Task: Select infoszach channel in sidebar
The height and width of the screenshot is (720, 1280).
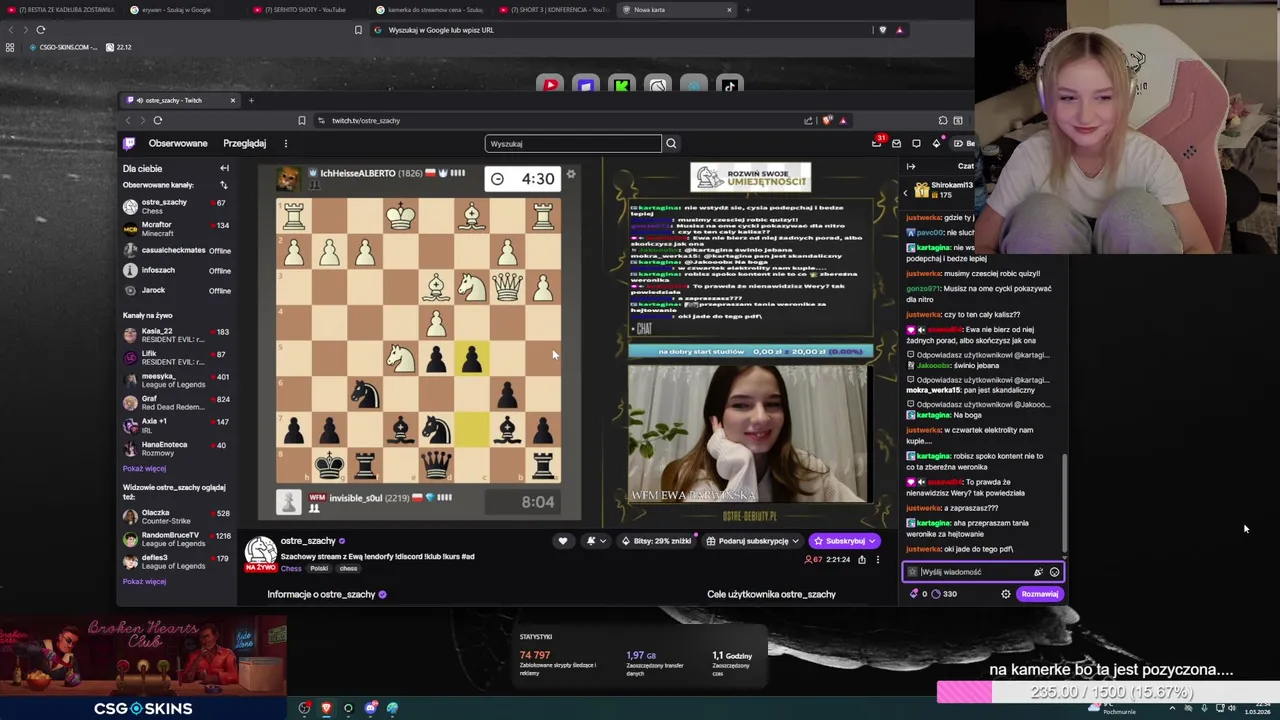Action: 176,270
